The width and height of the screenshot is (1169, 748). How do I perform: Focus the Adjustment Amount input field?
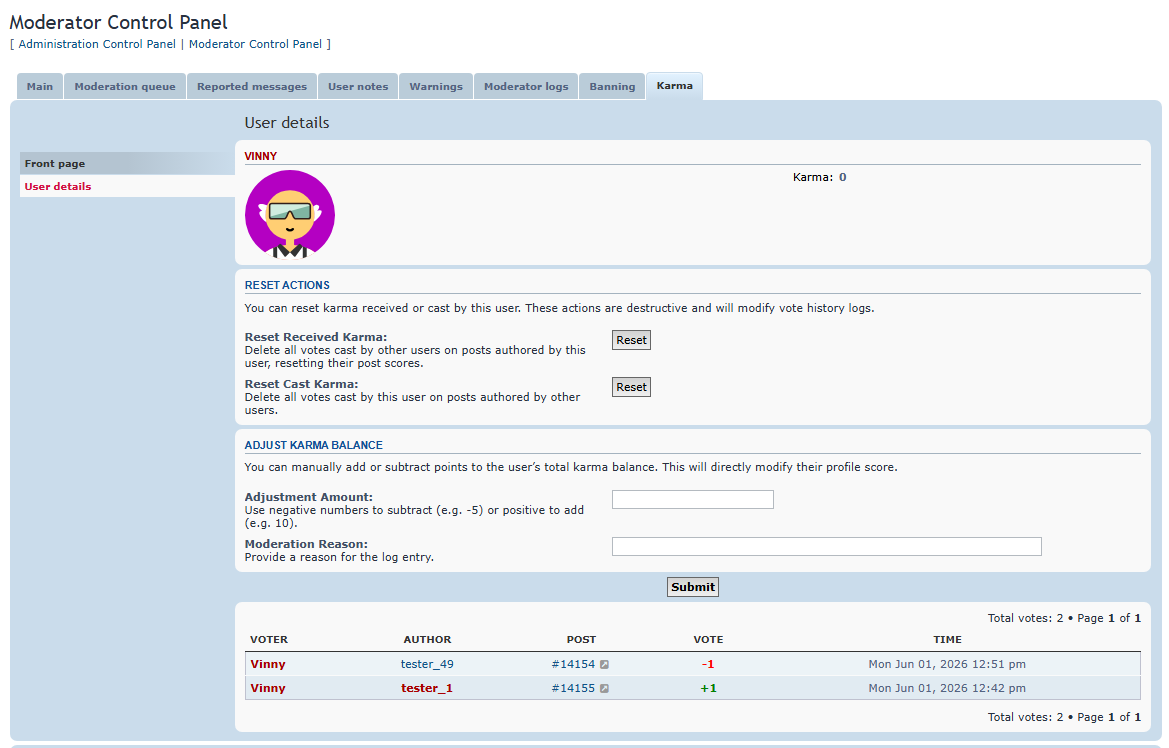(693, 500)
